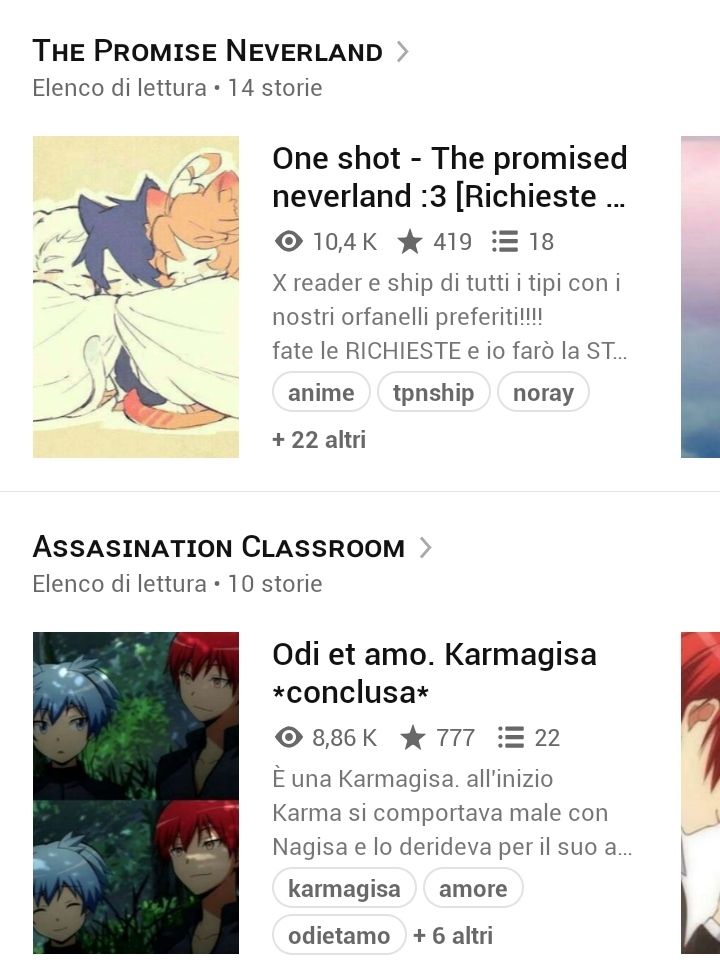Select the anime tag

coord(321,392)
